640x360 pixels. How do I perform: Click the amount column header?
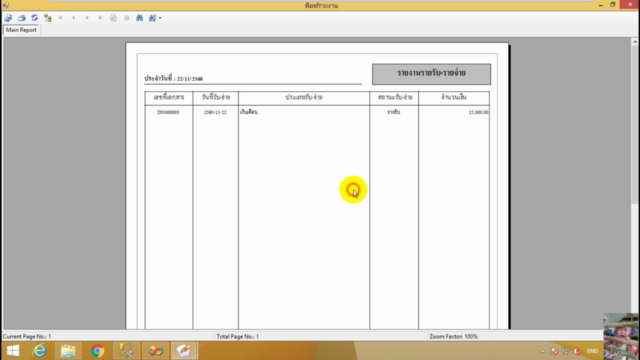tap(454, 98)
